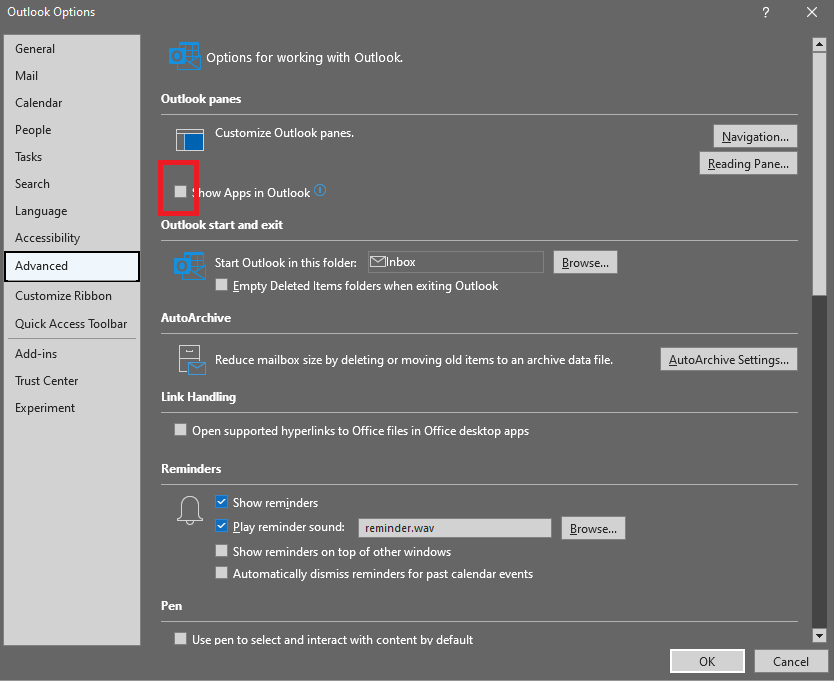Select the Advanced category
834x681 pixels.
(x=72, y=266)
